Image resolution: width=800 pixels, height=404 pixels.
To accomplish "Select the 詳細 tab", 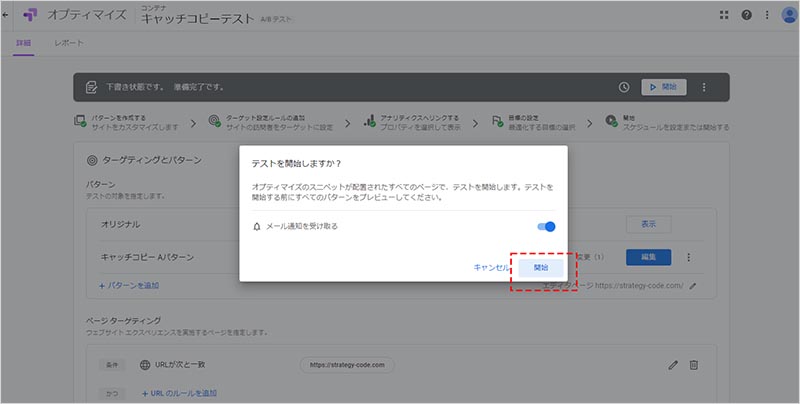I will 25,44.
